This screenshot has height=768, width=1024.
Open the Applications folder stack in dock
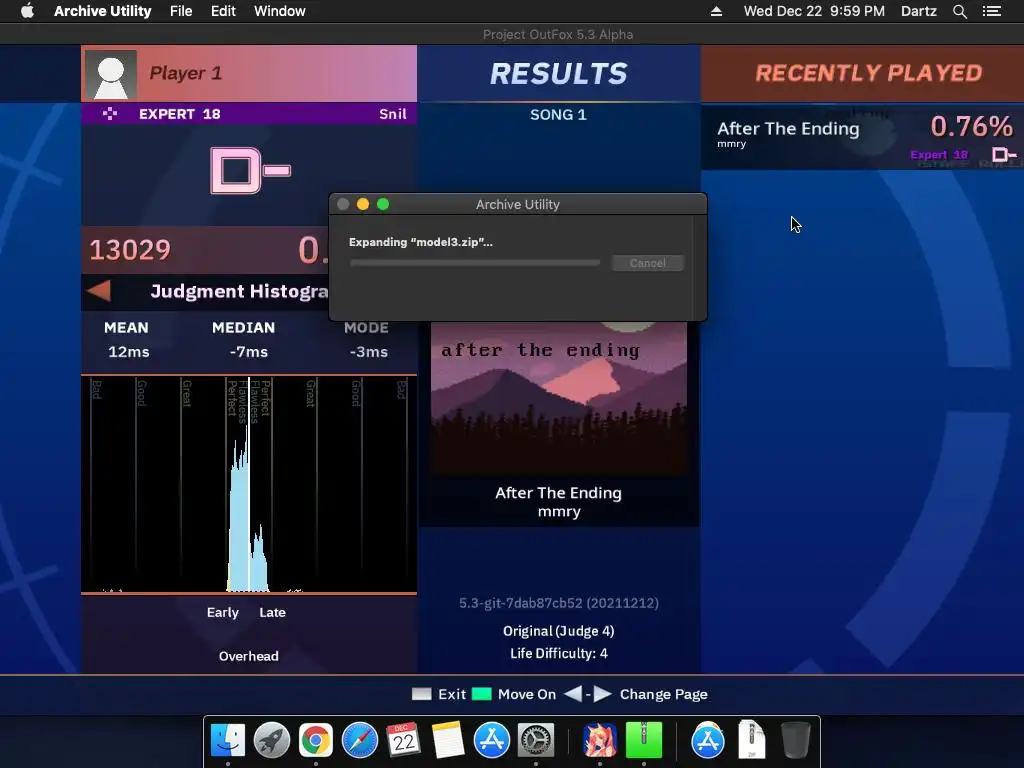coord(708,740)
